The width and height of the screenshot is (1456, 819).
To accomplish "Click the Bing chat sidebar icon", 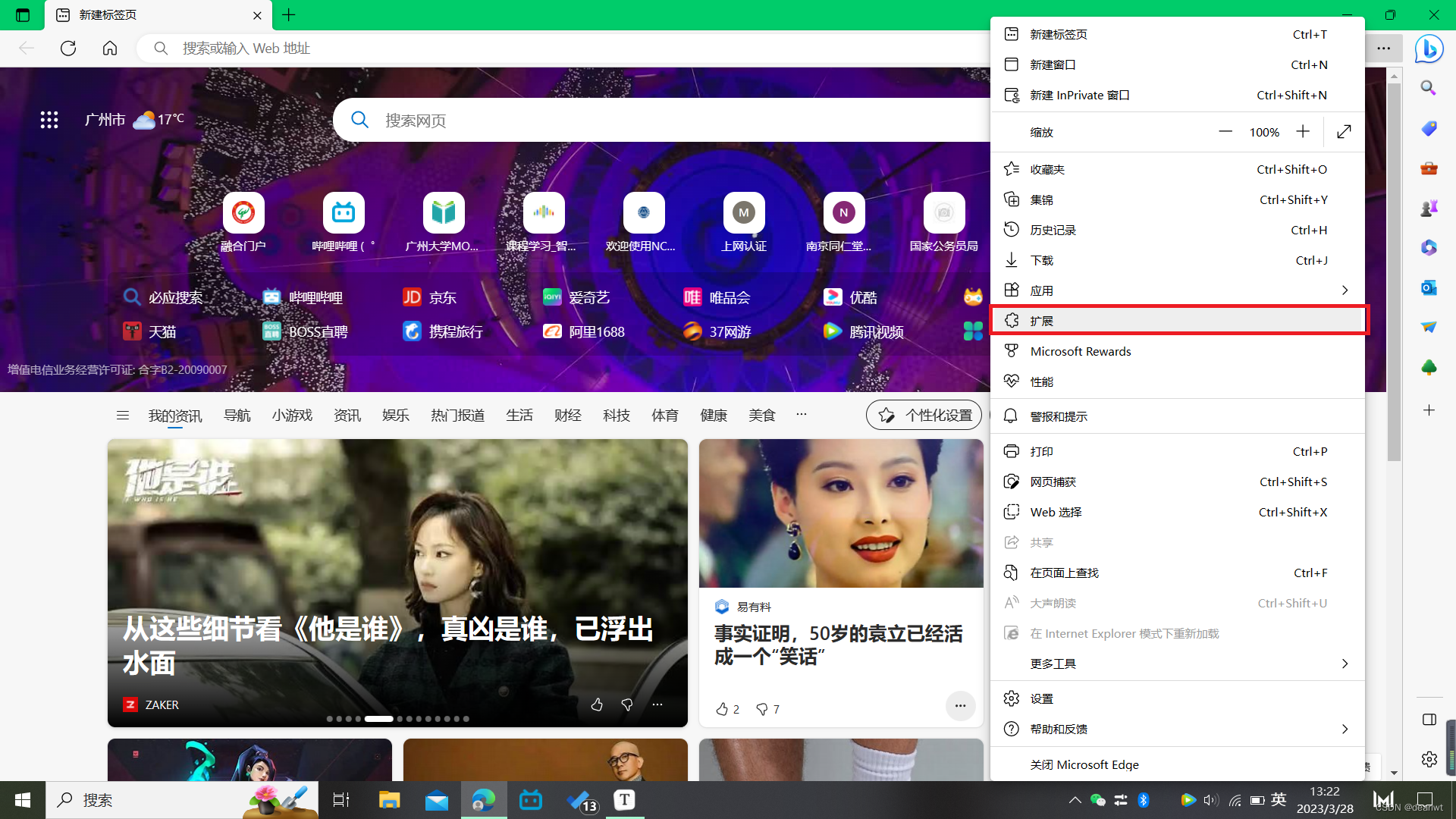I will tap(1429, 49).
